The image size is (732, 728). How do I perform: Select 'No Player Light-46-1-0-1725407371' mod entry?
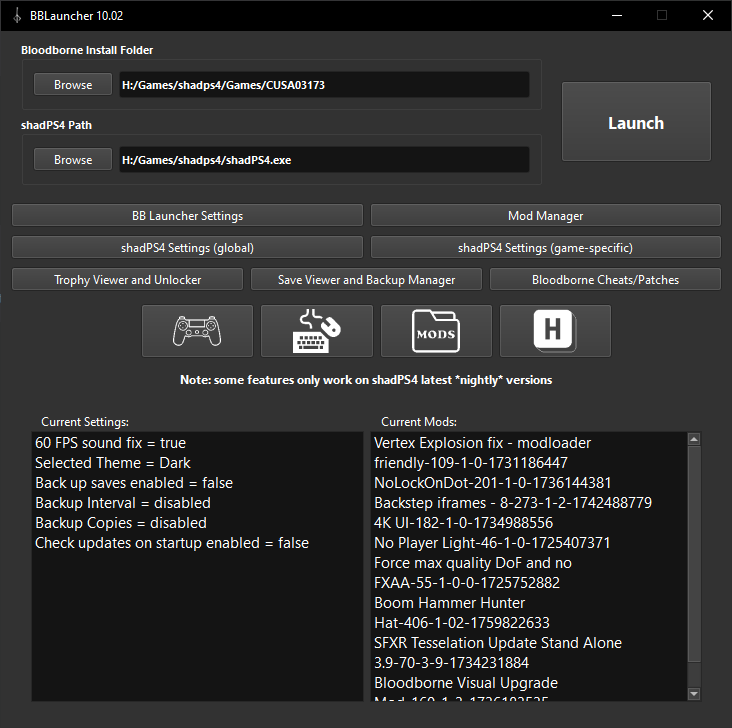pyautogui.click(x=492, y=543)
